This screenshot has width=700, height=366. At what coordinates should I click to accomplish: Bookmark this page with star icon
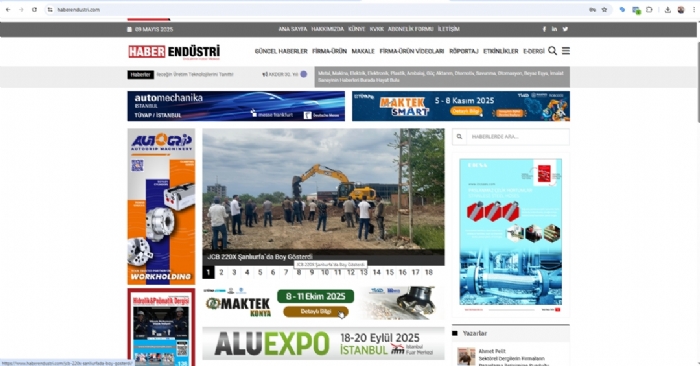coord(604,10)
